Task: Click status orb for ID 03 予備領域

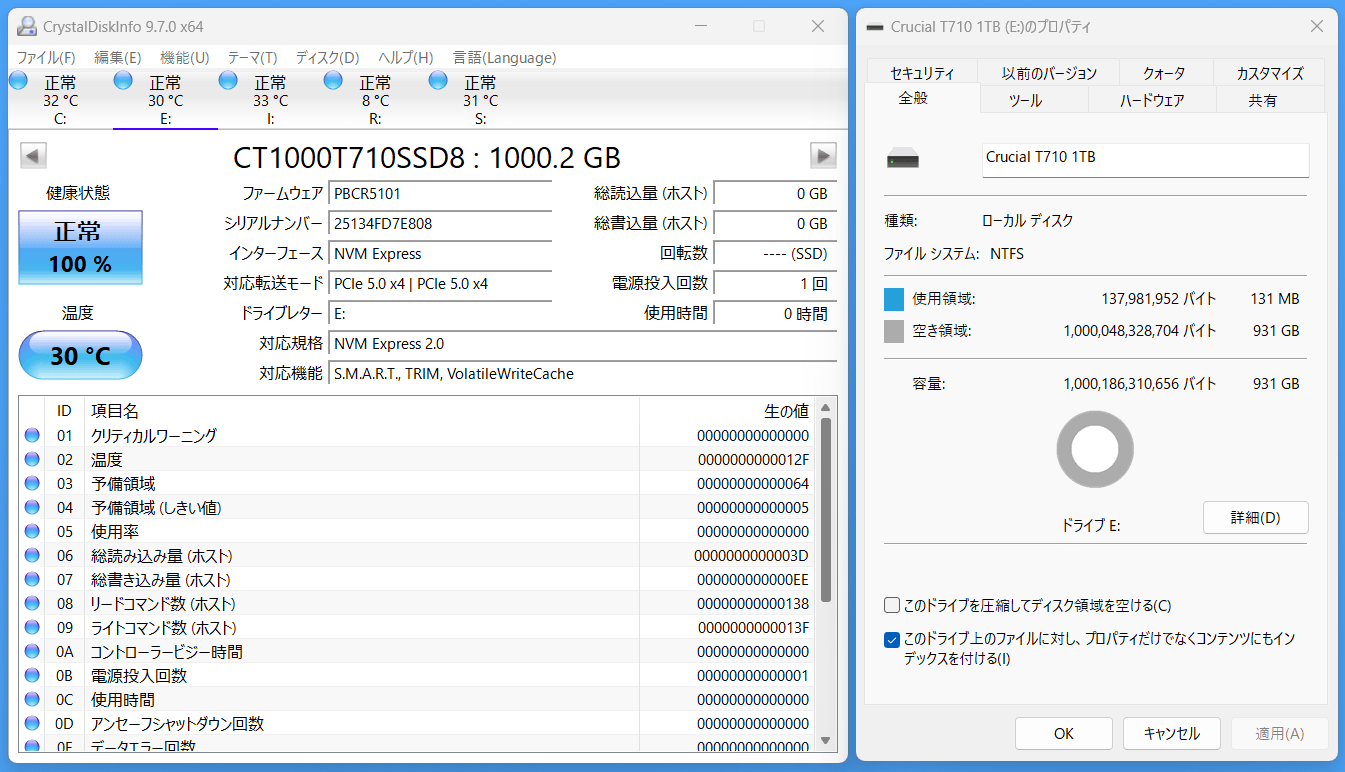Action: click(32, 483)
